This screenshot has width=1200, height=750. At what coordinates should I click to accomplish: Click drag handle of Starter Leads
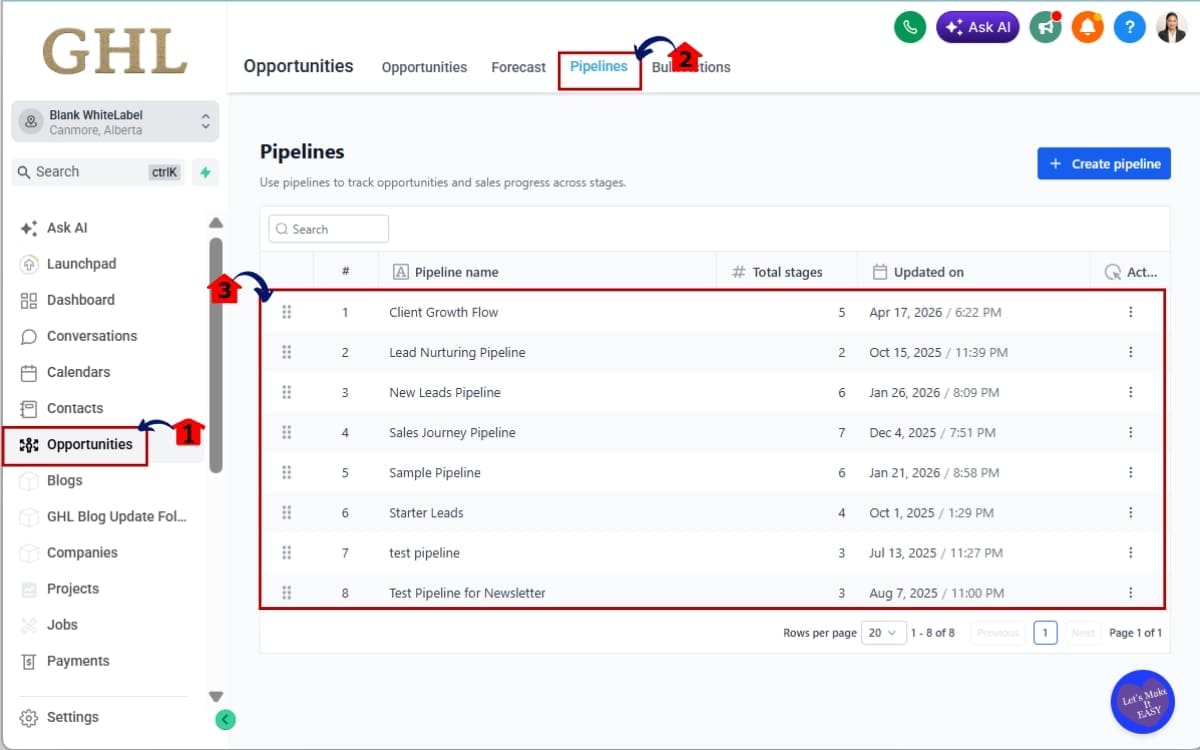click(287, 512)
